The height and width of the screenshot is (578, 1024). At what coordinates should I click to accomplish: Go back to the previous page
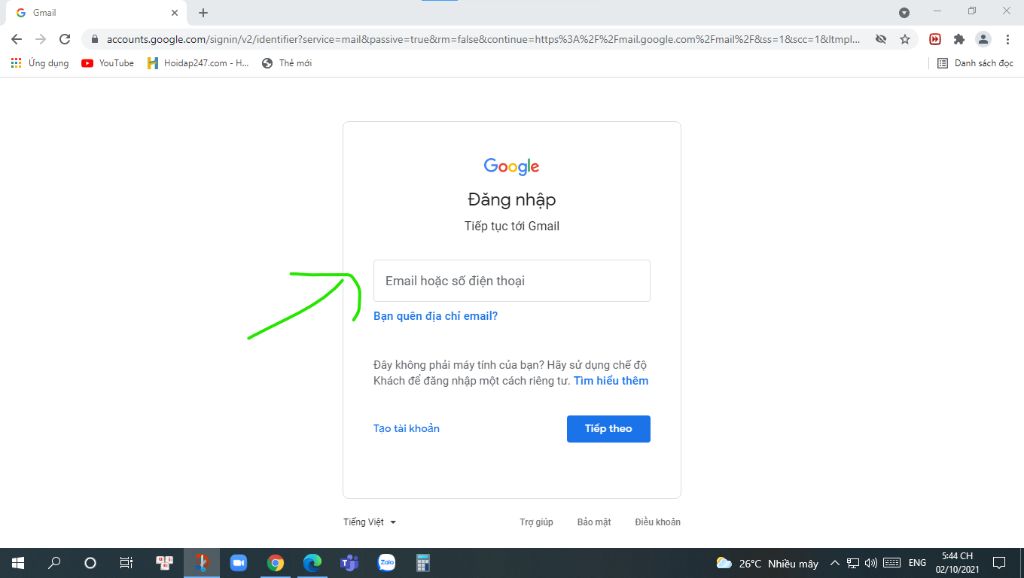click(x=17, y=39)
